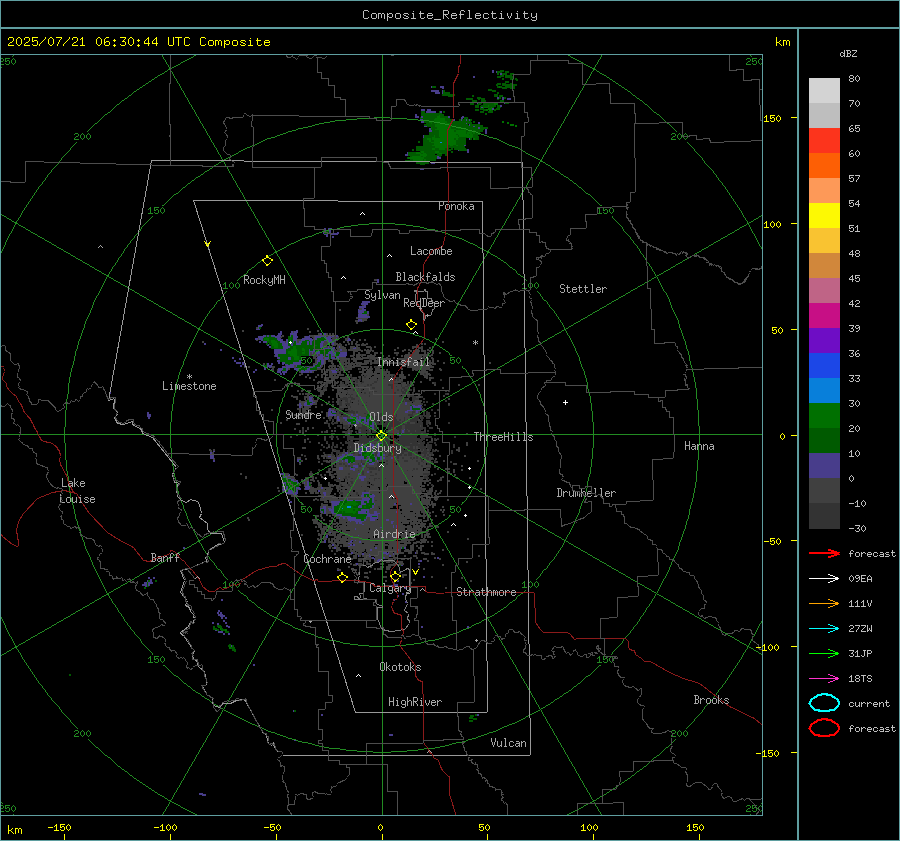Click the Olds label

(381, 417)
